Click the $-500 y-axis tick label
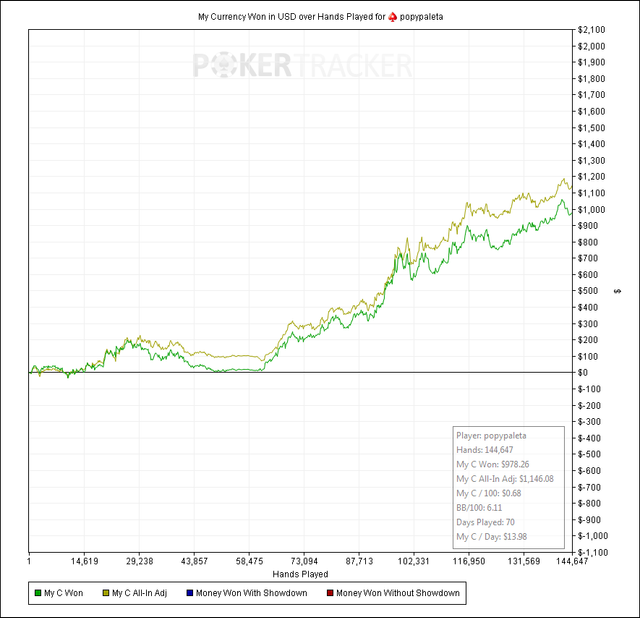The image size is (640, 618). click(589, 454)
